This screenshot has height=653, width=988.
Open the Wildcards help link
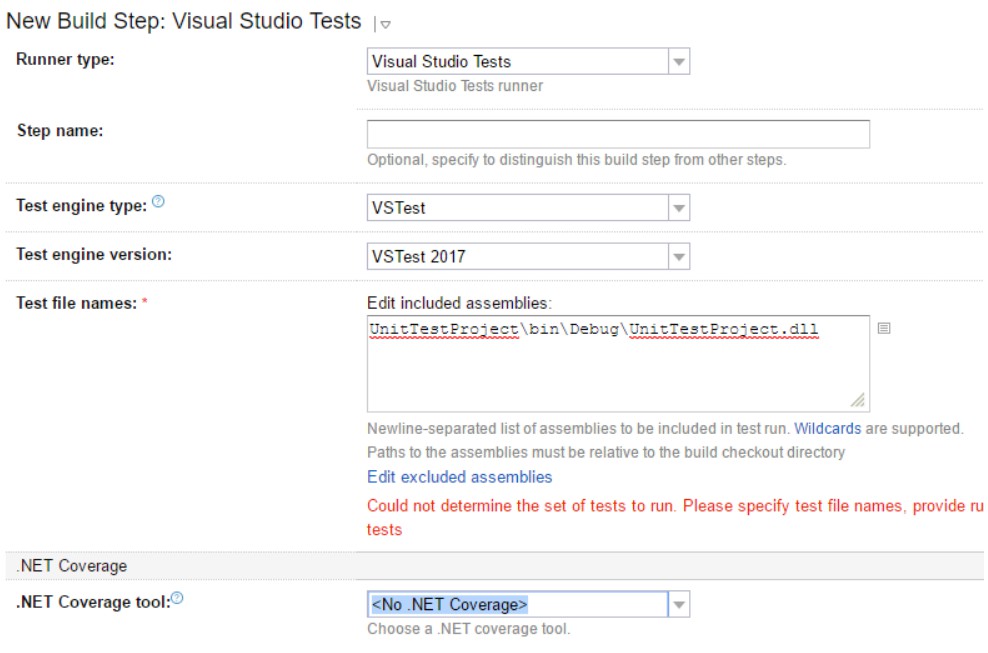coord(828,428)
